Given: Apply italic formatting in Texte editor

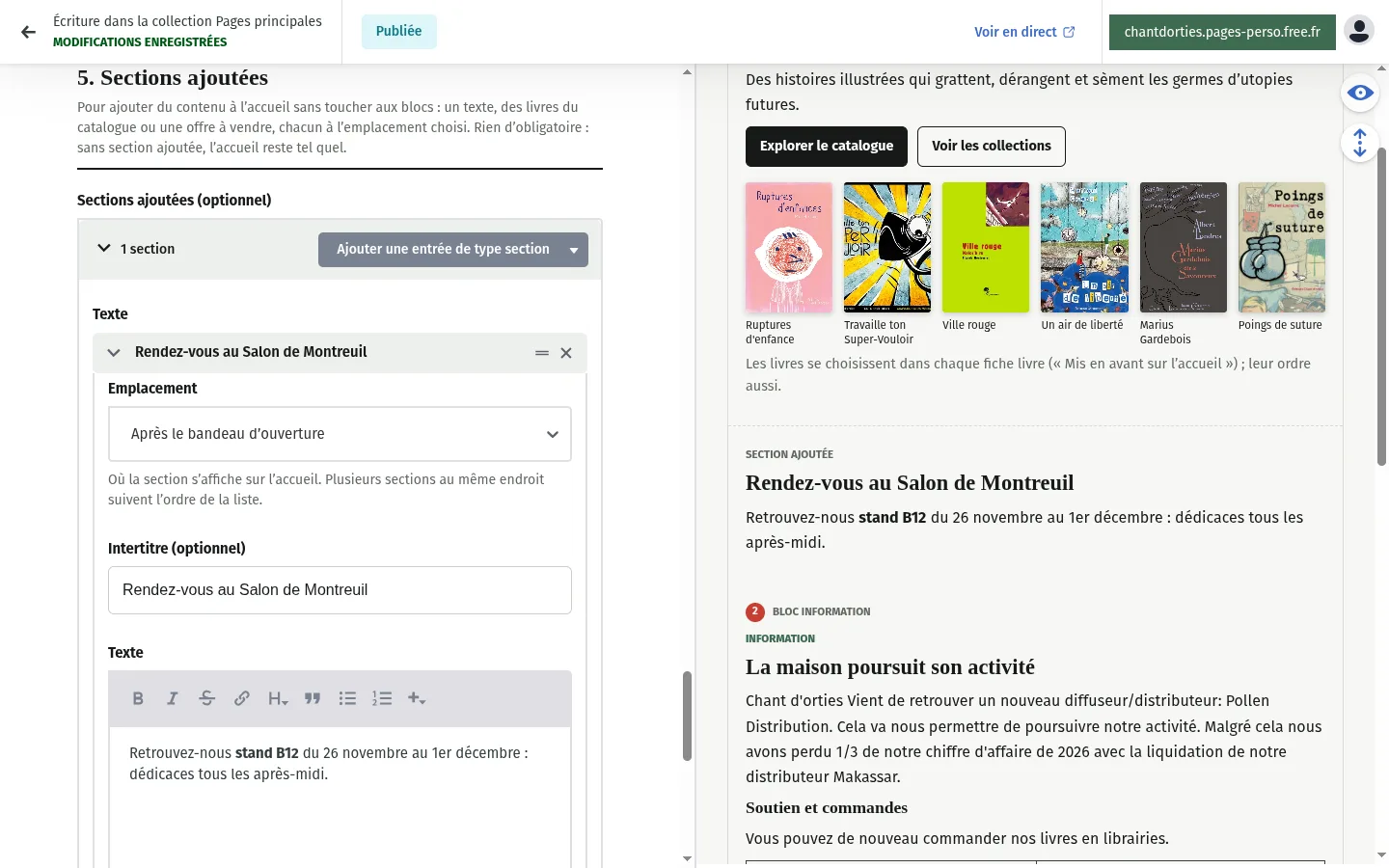Looking at the screenshot, I should coord(173,698).
